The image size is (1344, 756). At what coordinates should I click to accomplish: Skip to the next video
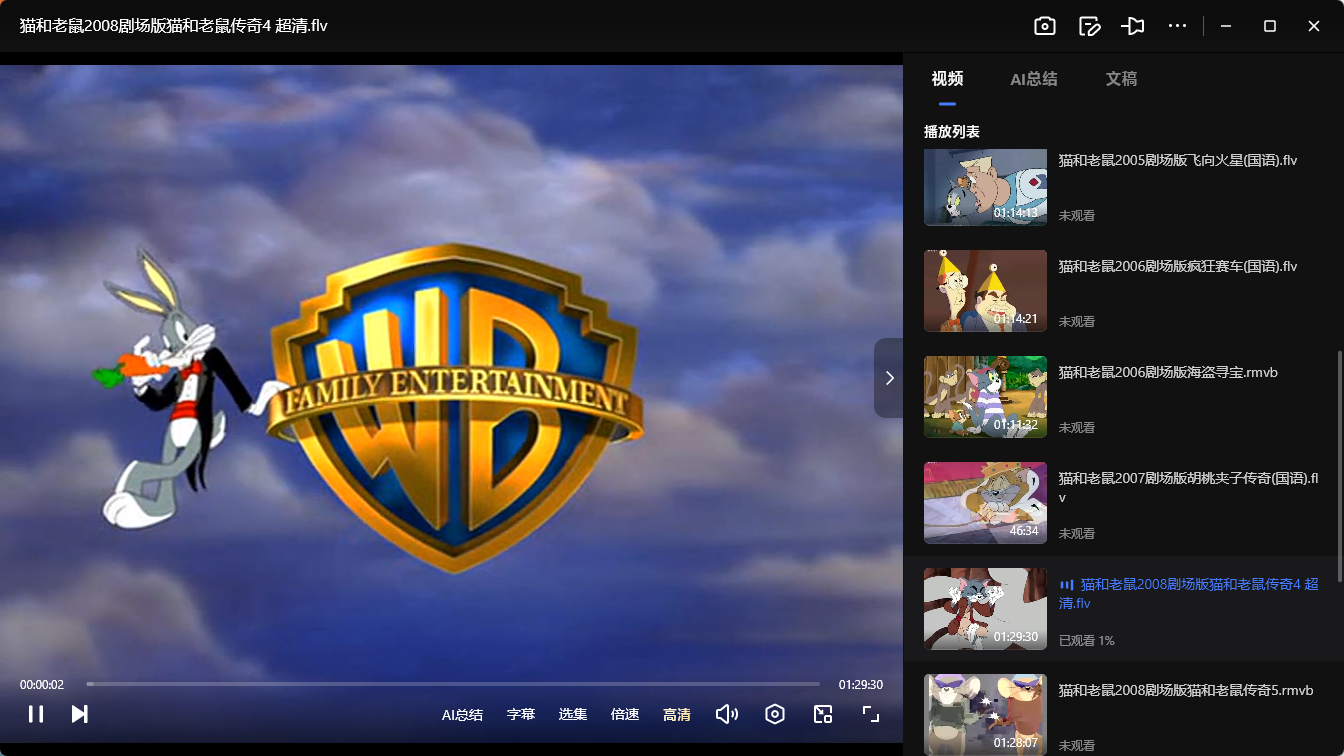point(80,714)
